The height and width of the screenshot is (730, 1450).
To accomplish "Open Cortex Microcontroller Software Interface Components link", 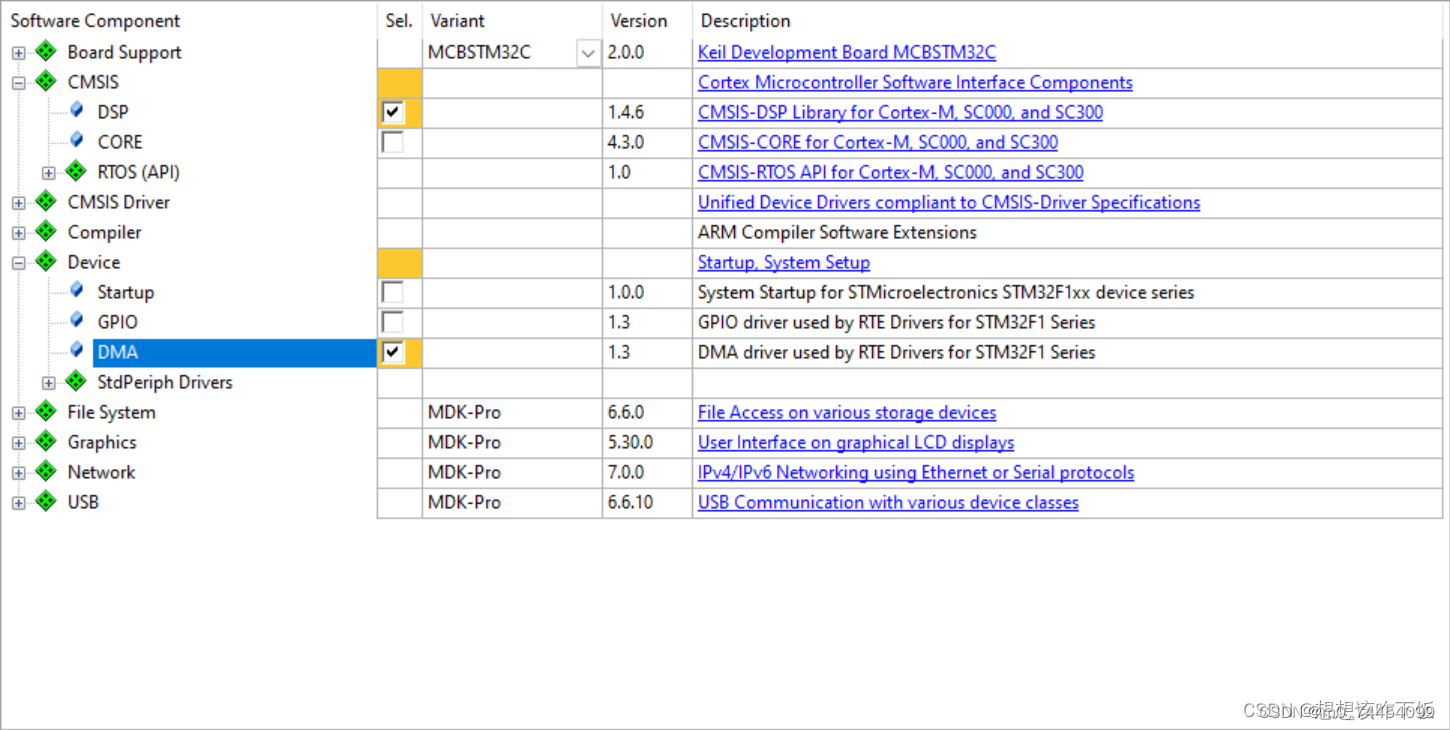I will pos(915,82).
